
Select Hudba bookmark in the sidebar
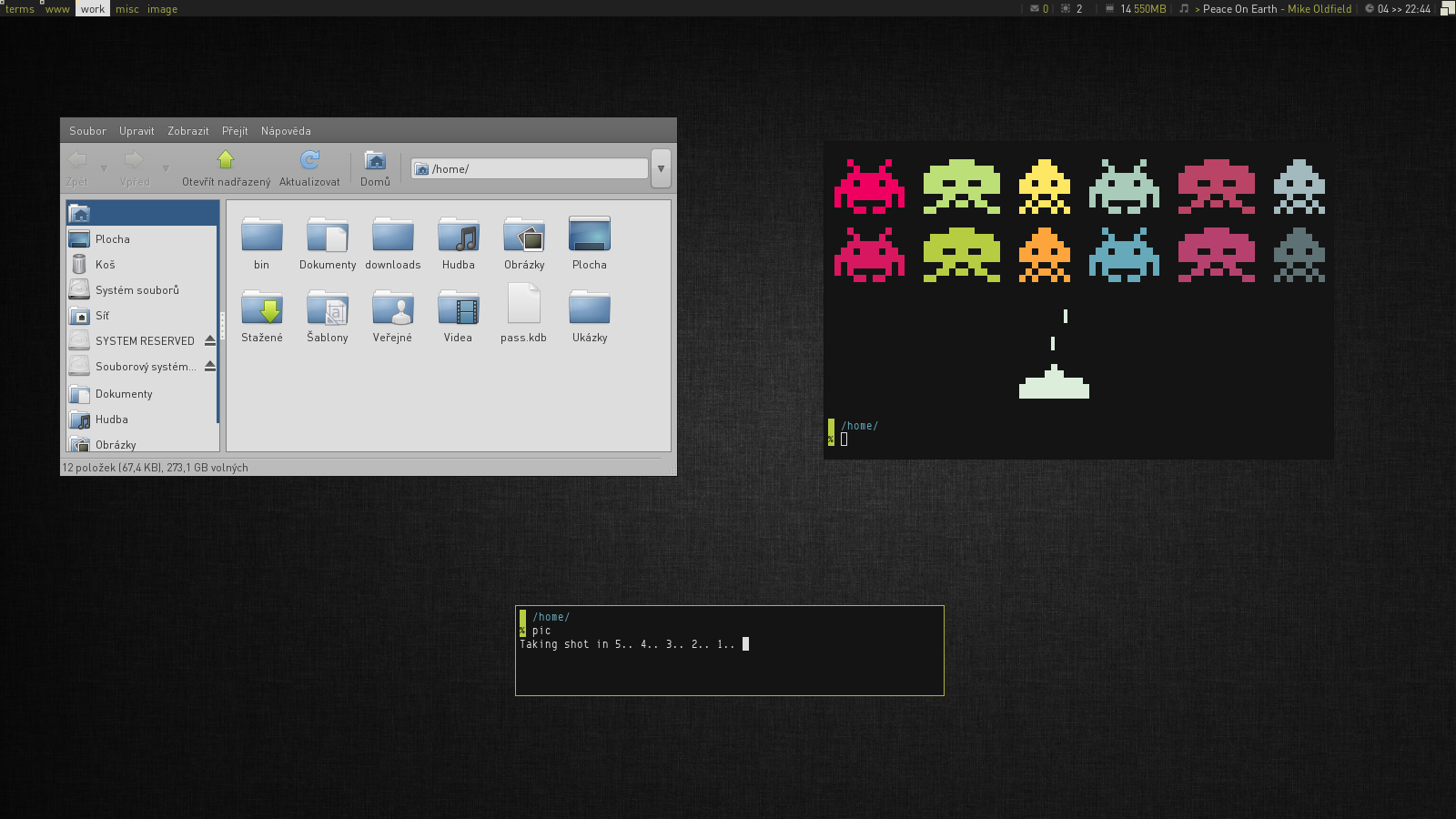pos(142,420)
